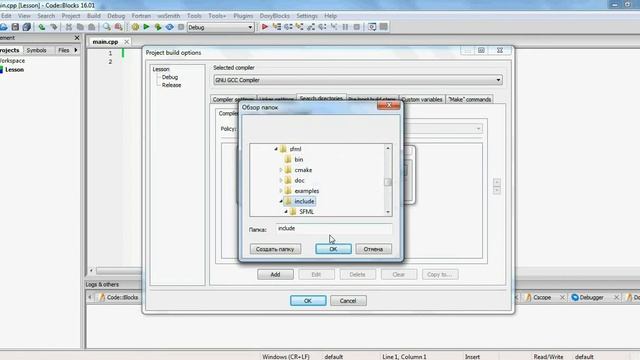Click the blue Rebuild icon

click(169, 27)
